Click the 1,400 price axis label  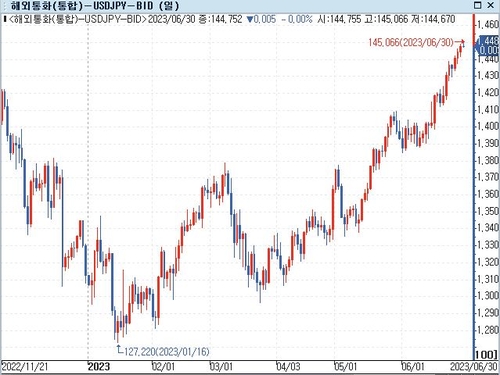[x=488, y=126]
